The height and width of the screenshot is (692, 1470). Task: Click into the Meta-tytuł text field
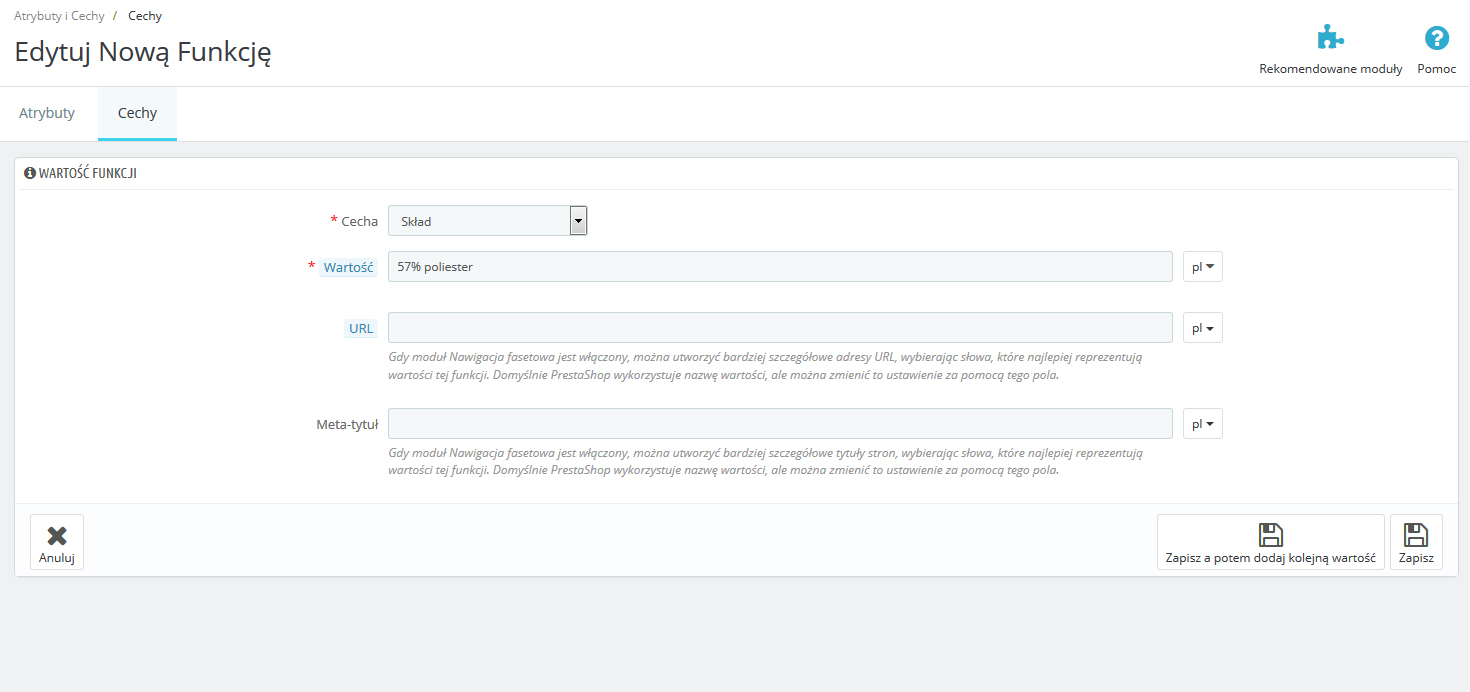click(x=780, y=424)
